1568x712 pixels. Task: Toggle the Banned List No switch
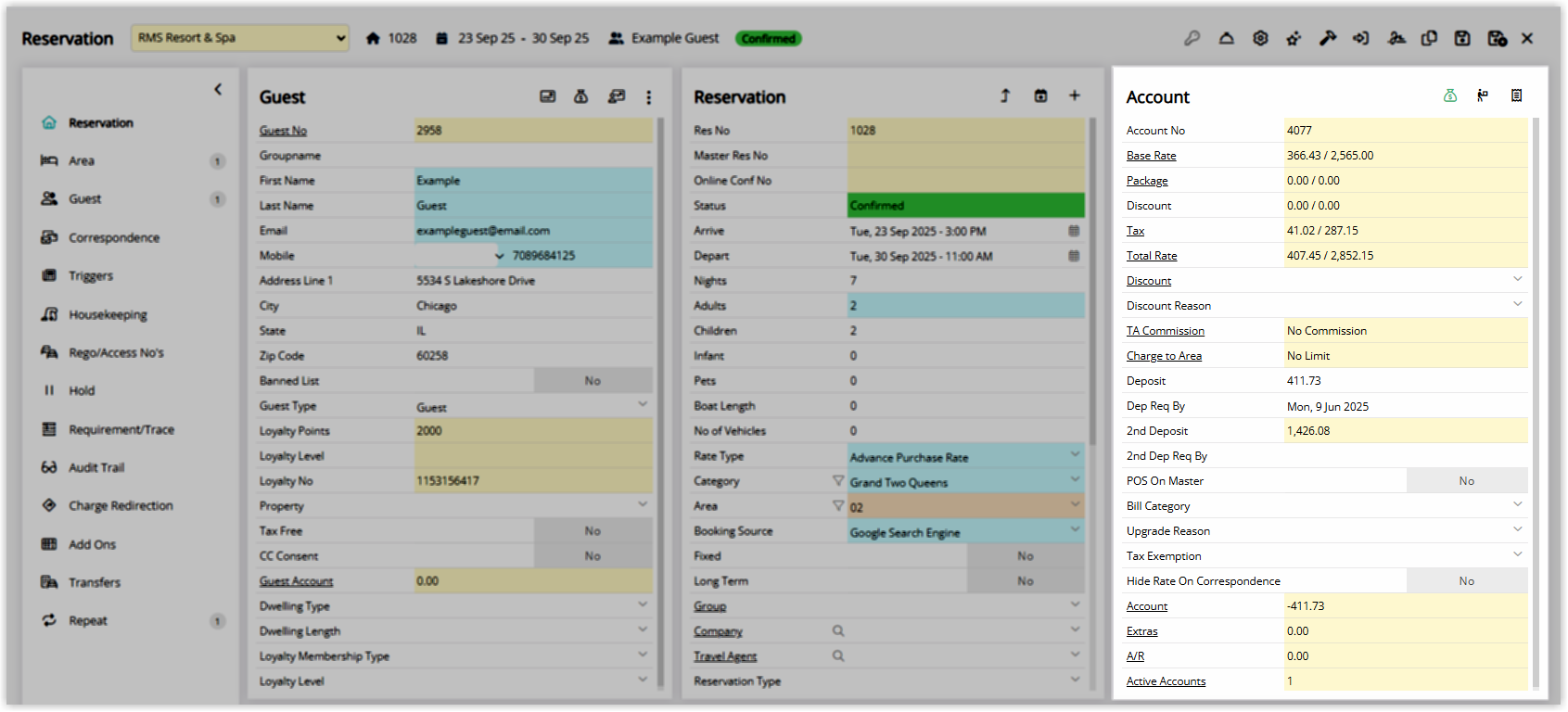(x=593, y=381)
